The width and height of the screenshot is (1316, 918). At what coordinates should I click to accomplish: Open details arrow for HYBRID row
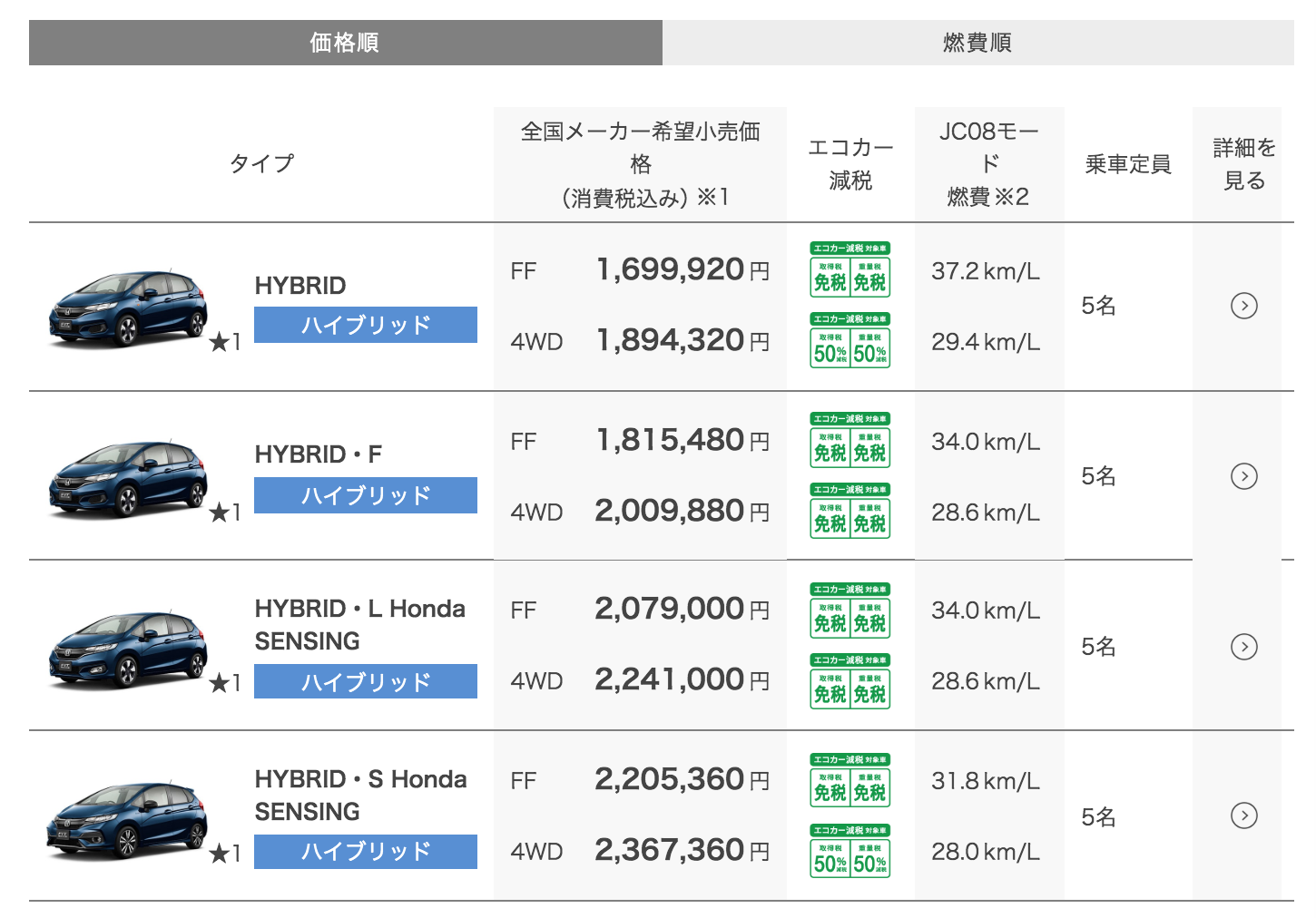coord(1243,306)
